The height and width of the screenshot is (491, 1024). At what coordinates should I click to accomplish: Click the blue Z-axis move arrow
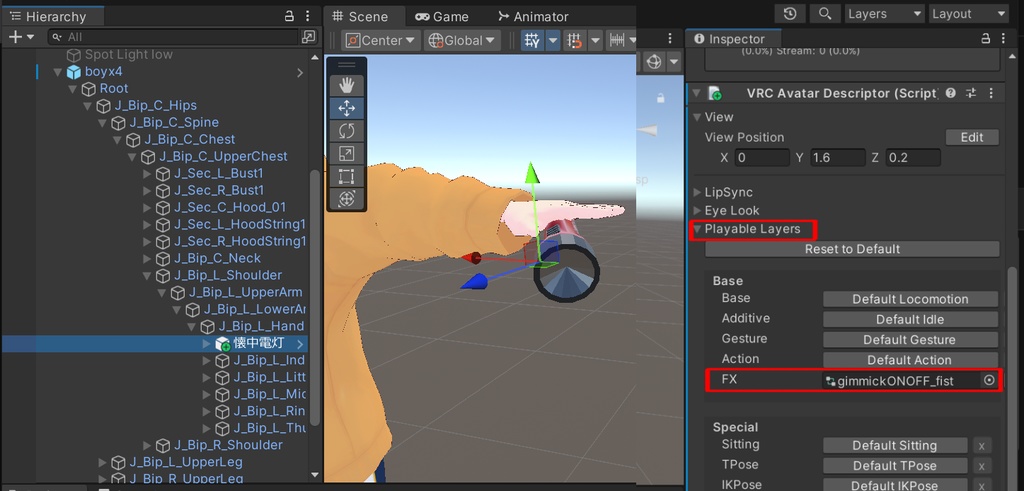coord(475,281)
